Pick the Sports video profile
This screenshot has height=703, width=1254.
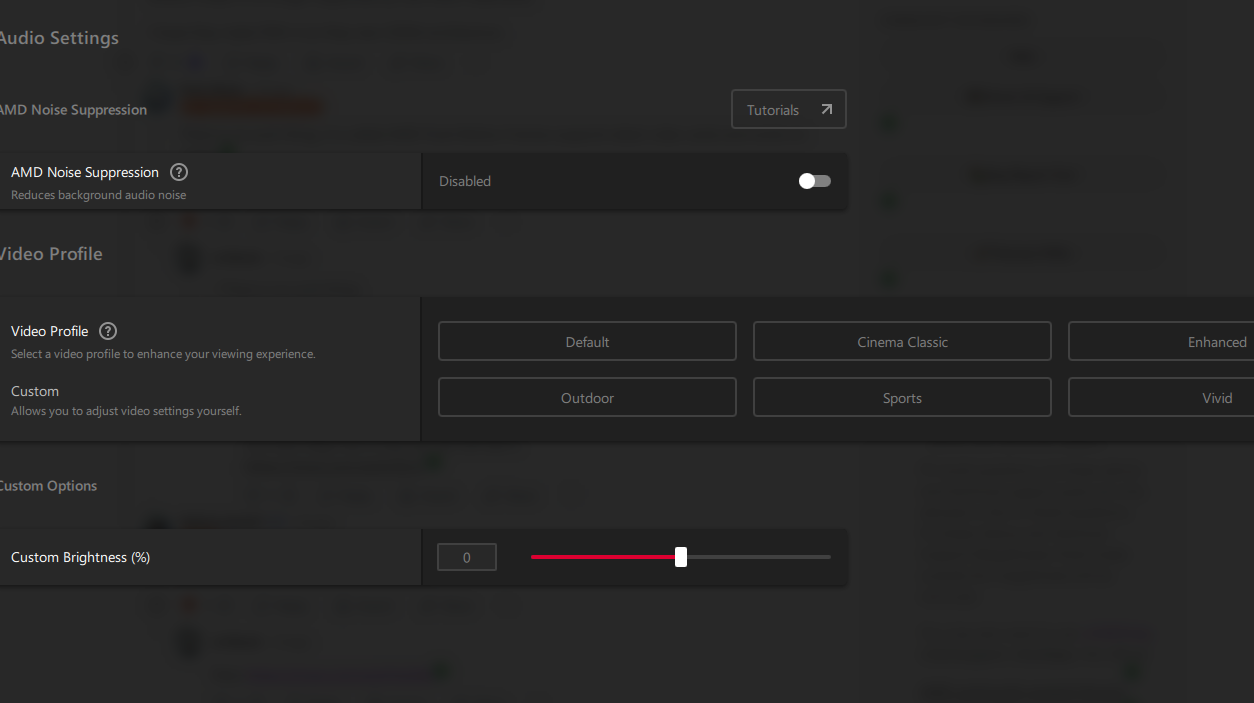tap(902, 397)
